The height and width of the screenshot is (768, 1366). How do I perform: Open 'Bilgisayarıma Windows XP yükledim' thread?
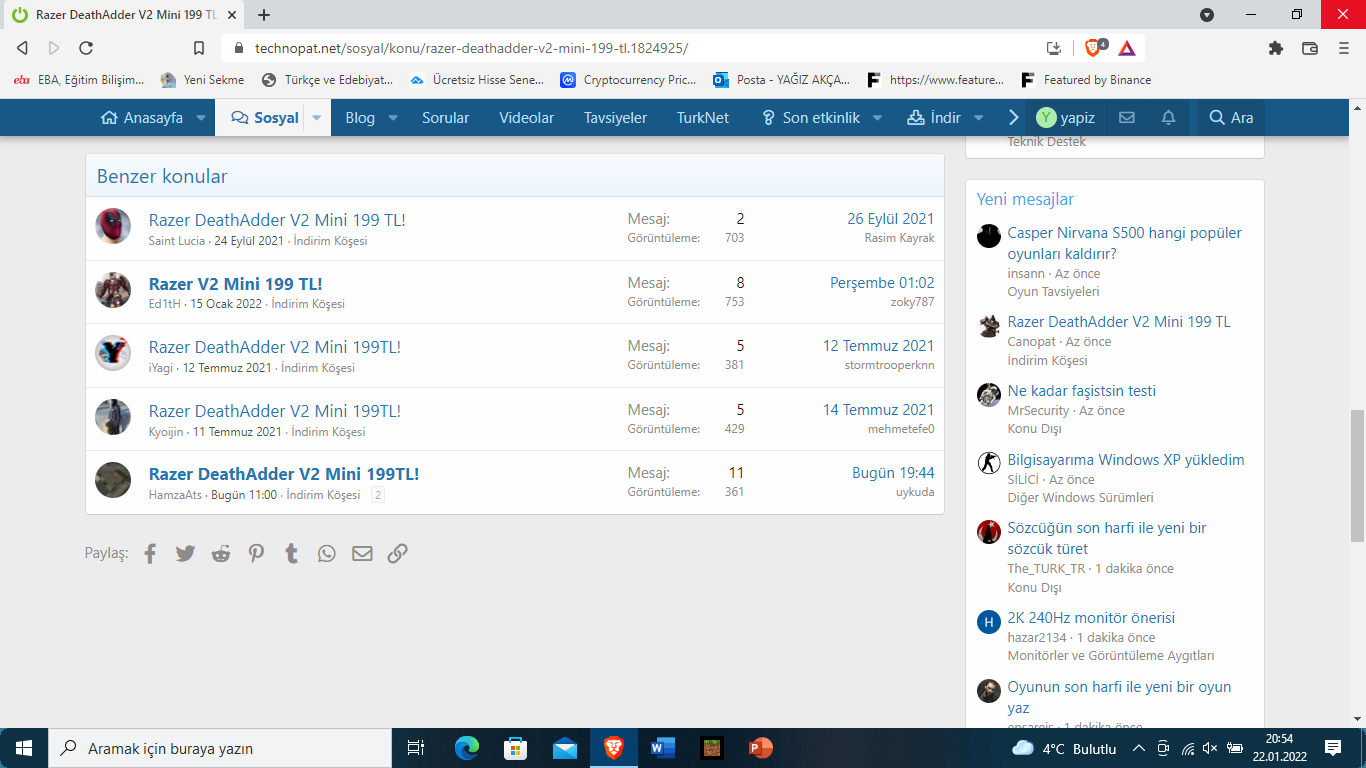[x=1126, y=460]
